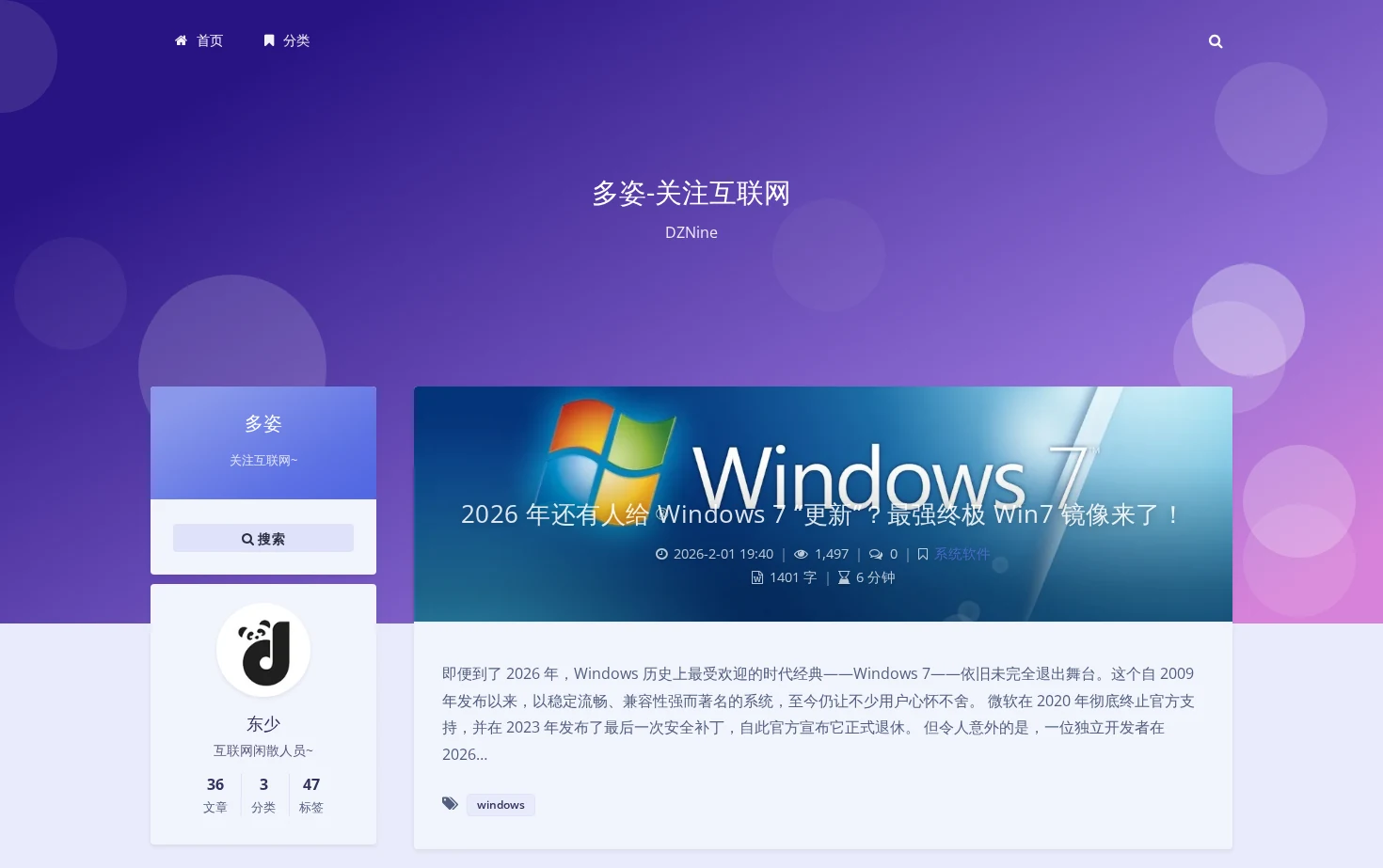Click the view count 1,497
Viewport: 1383px width, 868px height.
(832, 554)
